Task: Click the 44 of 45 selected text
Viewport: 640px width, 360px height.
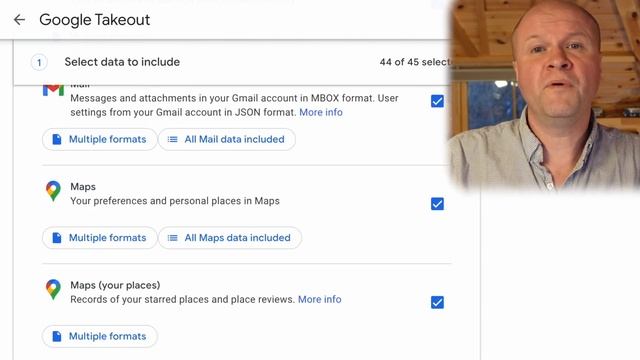Action: coord(415,62)
